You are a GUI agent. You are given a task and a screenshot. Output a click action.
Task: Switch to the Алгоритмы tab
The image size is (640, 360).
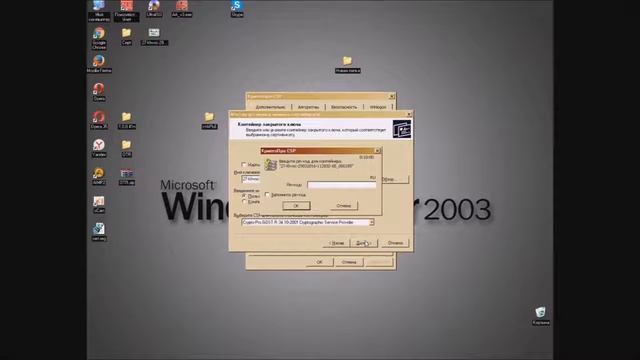(308, 107)
